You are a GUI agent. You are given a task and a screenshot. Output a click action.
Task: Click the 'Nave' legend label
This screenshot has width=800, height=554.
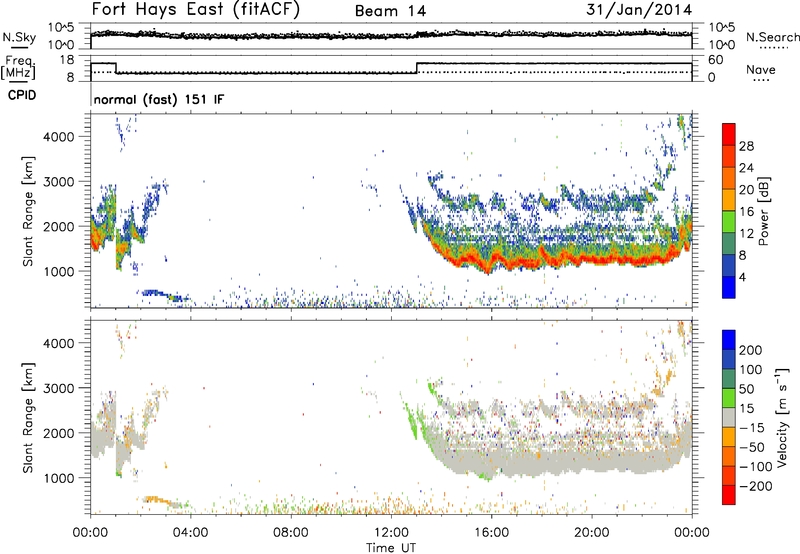click(x=761, y=69)
